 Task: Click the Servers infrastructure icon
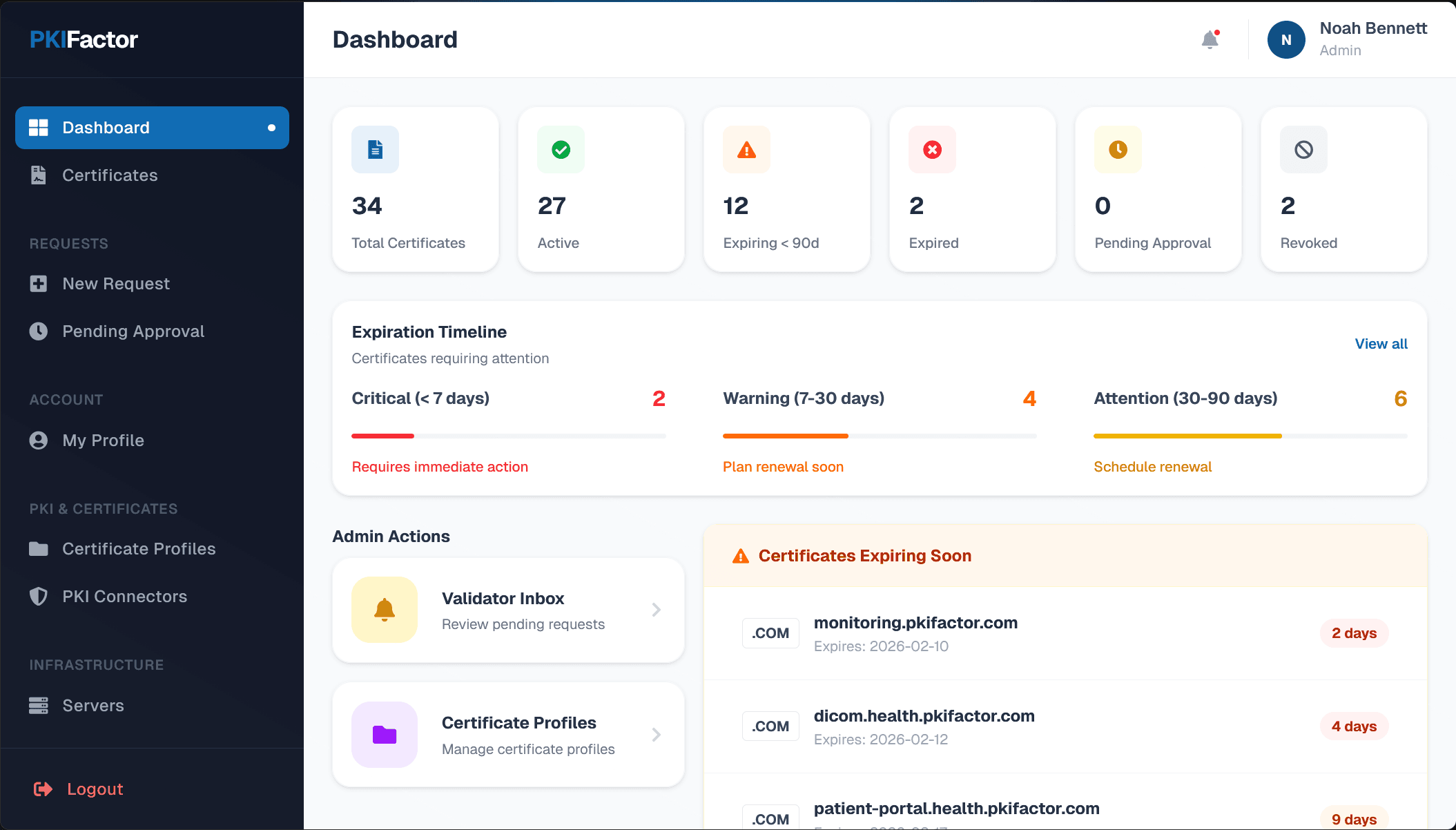[x=39, y=705]
